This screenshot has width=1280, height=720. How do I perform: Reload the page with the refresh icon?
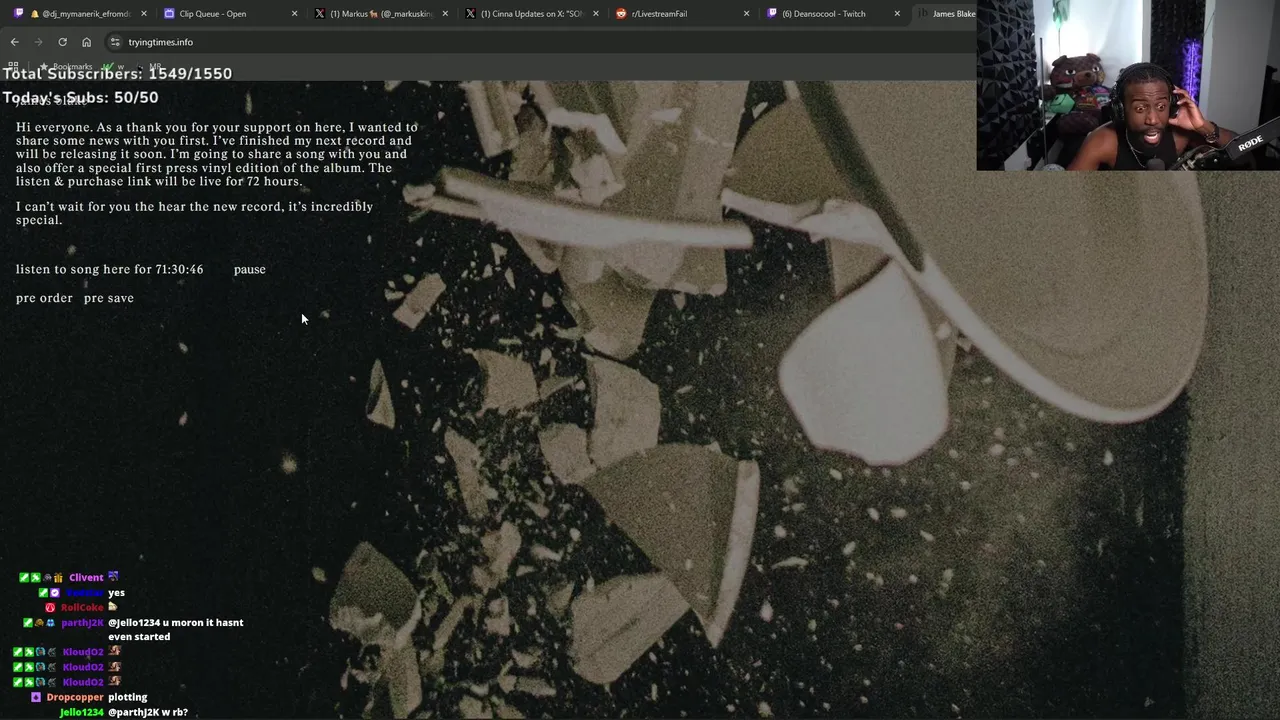(x=62, y=42)
